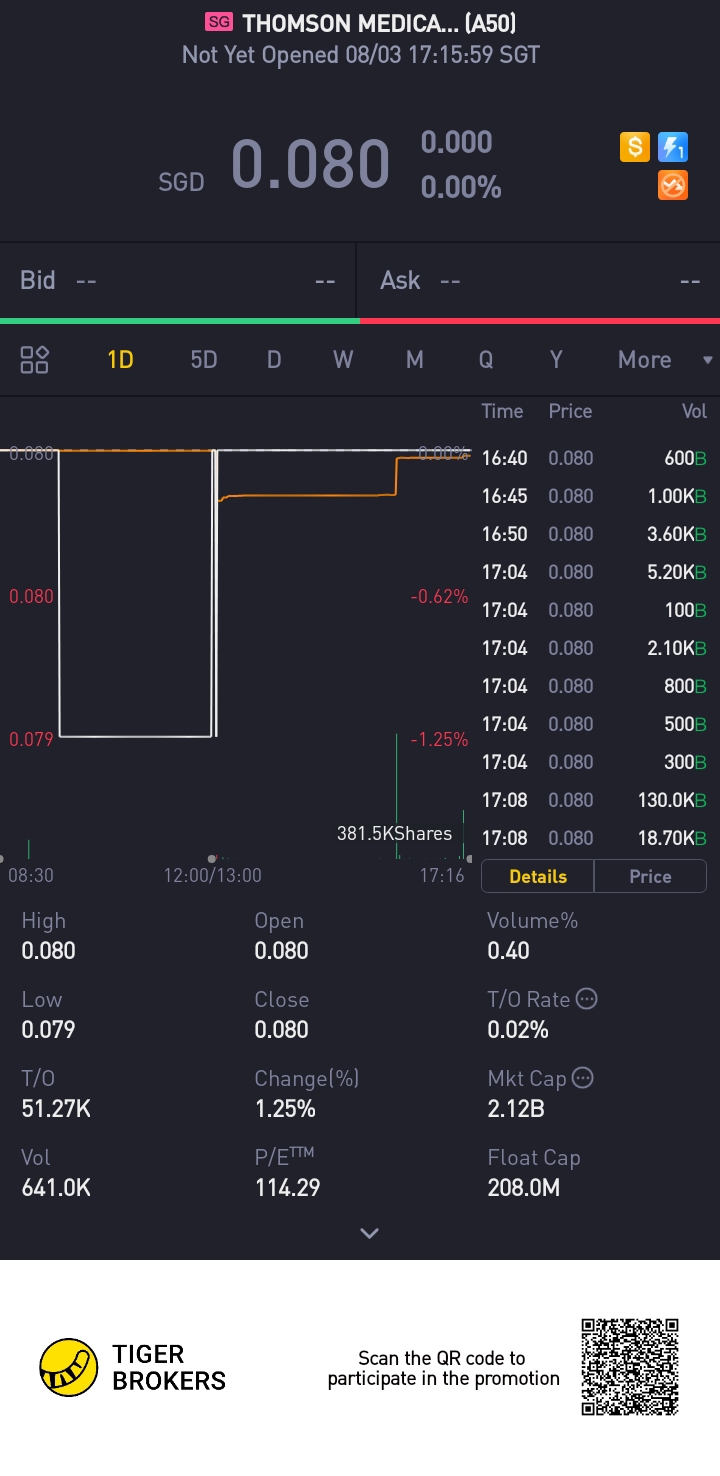Tap the Vol column header
720x1476 pixels.
coord(694,411)
